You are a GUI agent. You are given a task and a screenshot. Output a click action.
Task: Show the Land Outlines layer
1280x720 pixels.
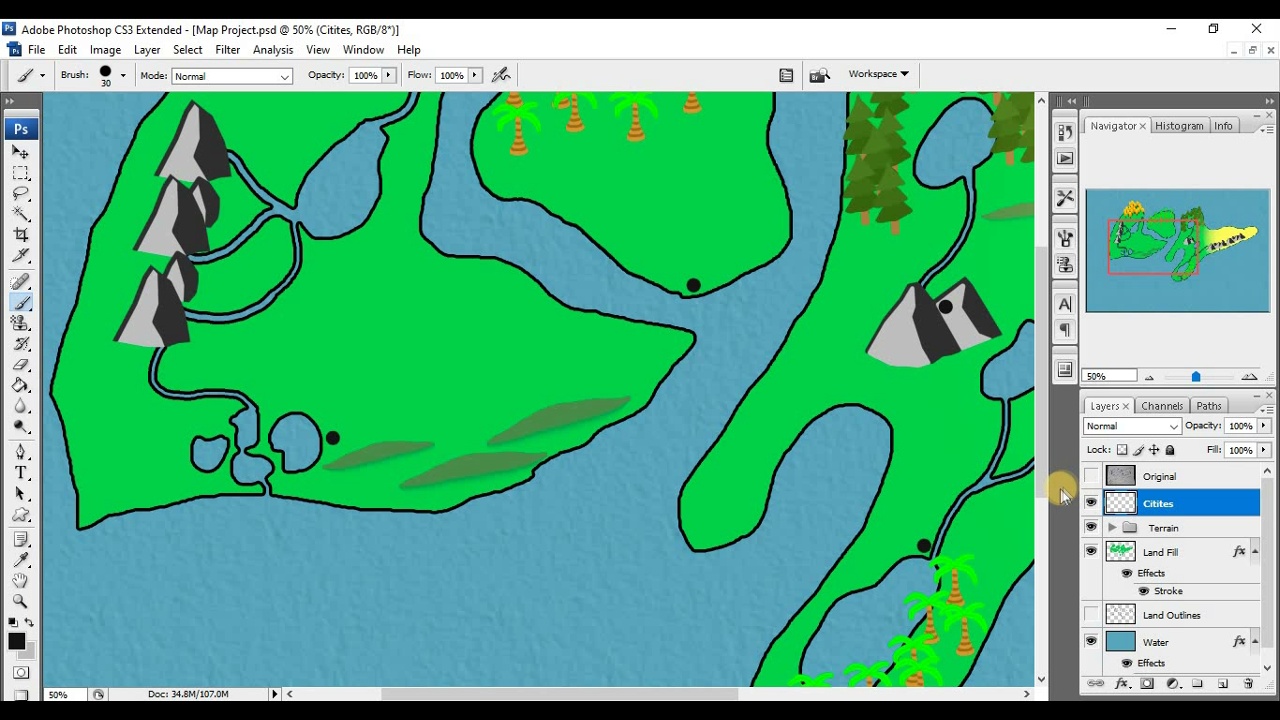1091,615
